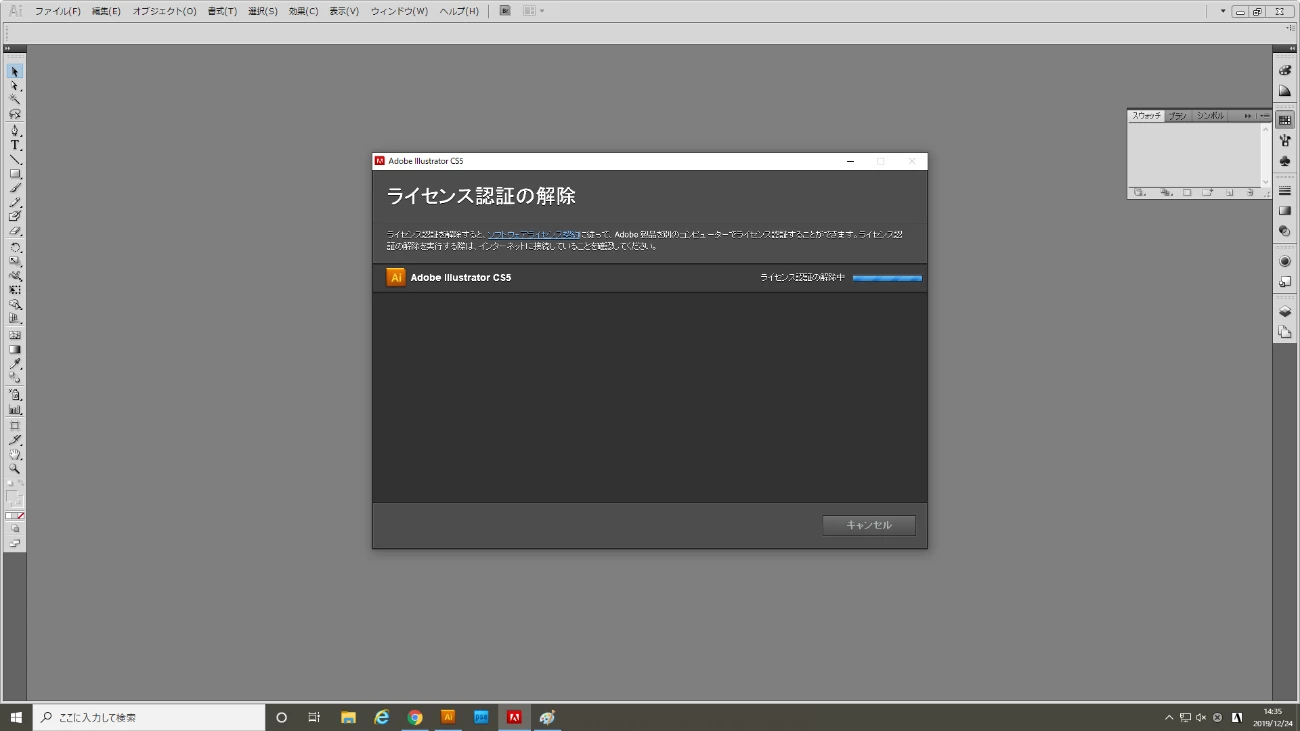Select the Pen tool
The width and height of the screenshot is (1300, 731).
click(x=15, y=130)
